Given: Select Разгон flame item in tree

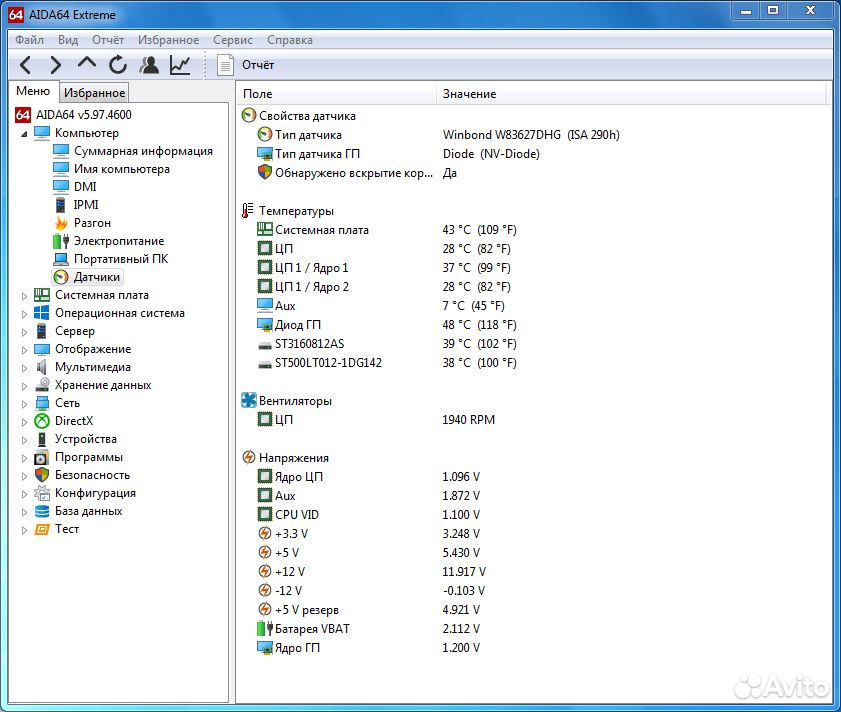Looking at the screenshot, I should (x=92, y=223).
